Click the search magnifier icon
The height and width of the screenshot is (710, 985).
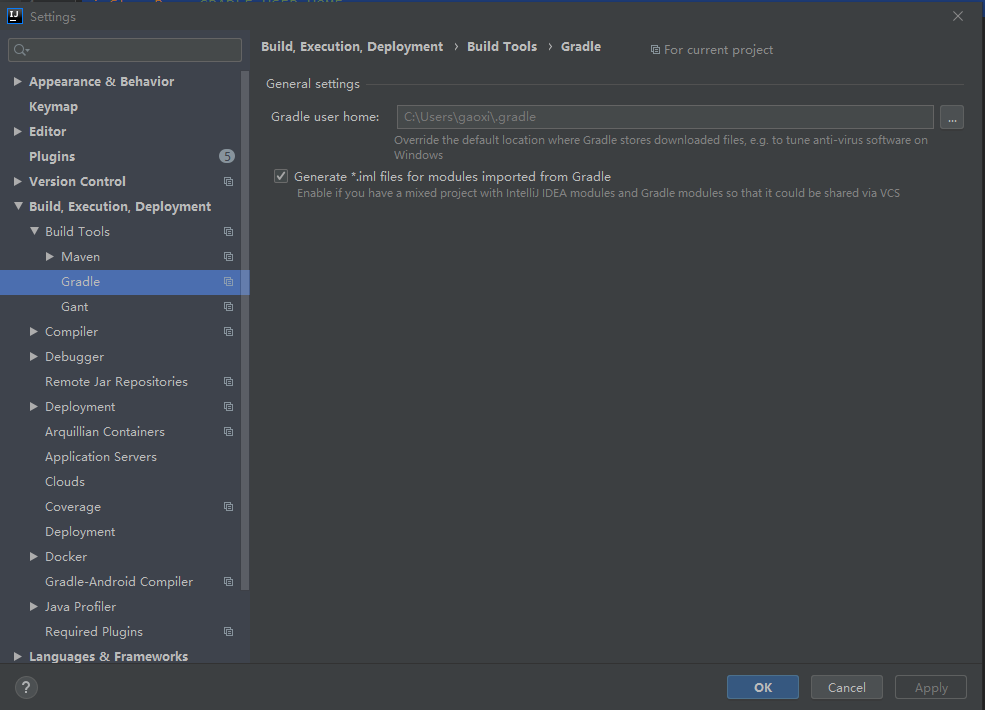pos(21,50)
